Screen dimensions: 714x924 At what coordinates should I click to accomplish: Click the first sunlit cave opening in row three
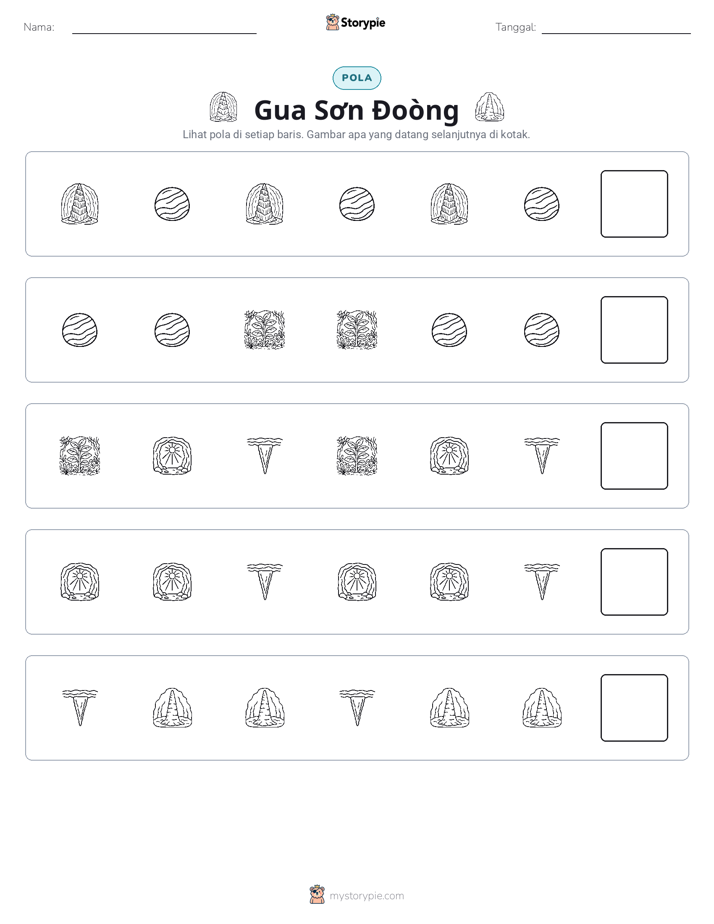coord(172,456)
